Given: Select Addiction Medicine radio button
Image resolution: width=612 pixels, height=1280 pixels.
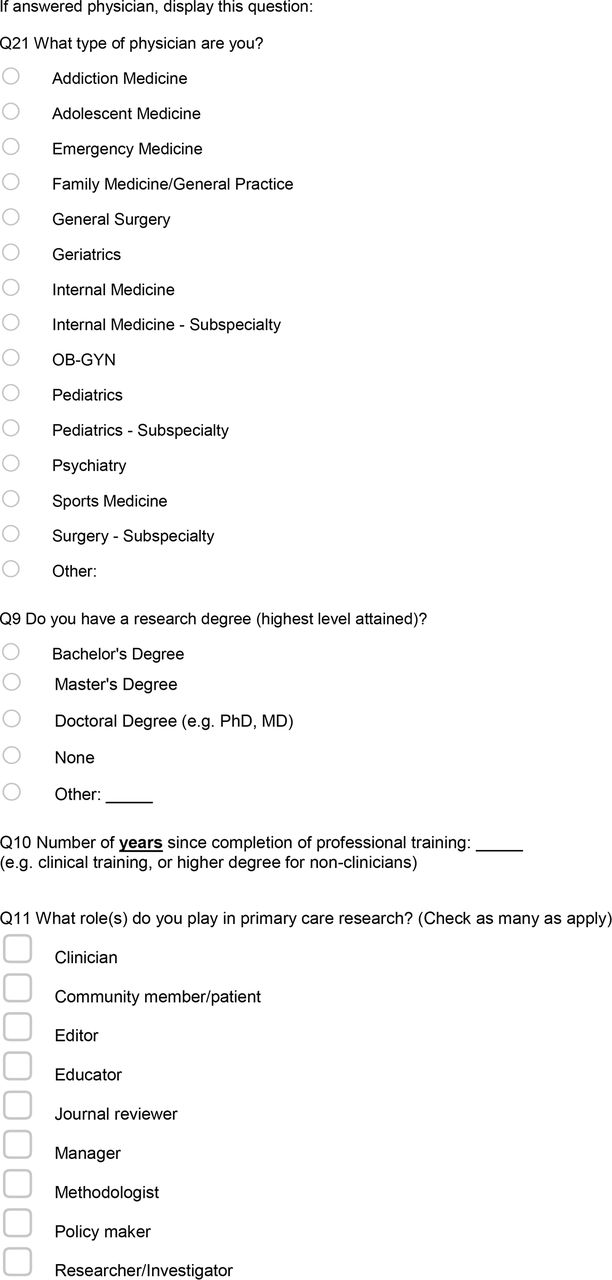Looking at the screenshot, I should tap(11, 76).
